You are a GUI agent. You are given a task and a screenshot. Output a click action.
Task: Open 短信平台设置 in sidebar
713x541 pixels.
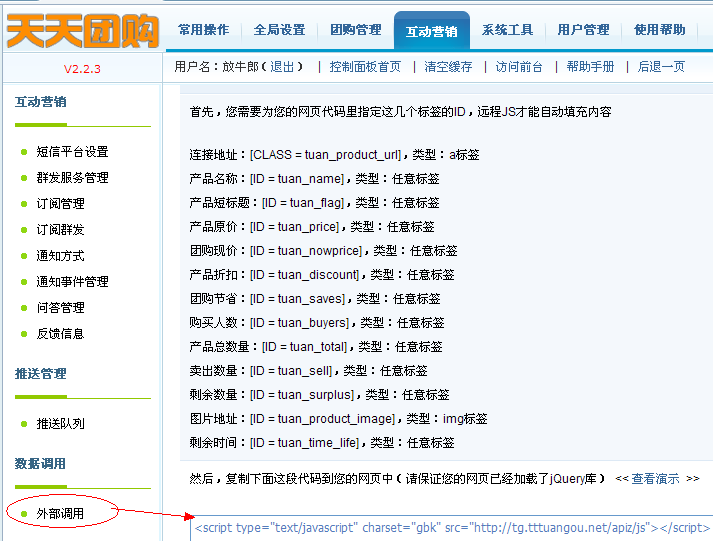[x=72, y=152]
